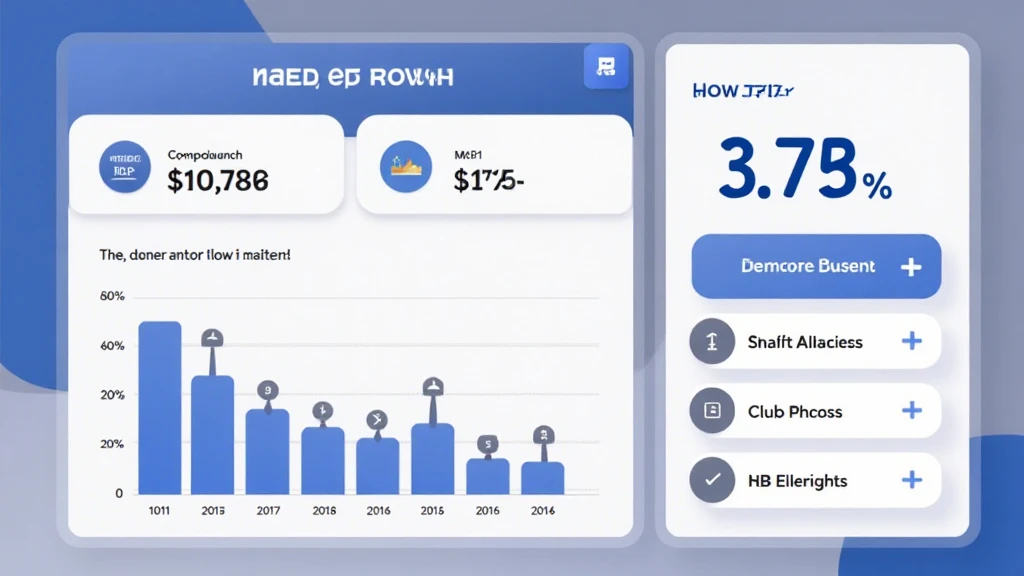Screen dimensions: 1024x576
Task: Expand the HB Ellerights plus sign
Action: point(912,480)
